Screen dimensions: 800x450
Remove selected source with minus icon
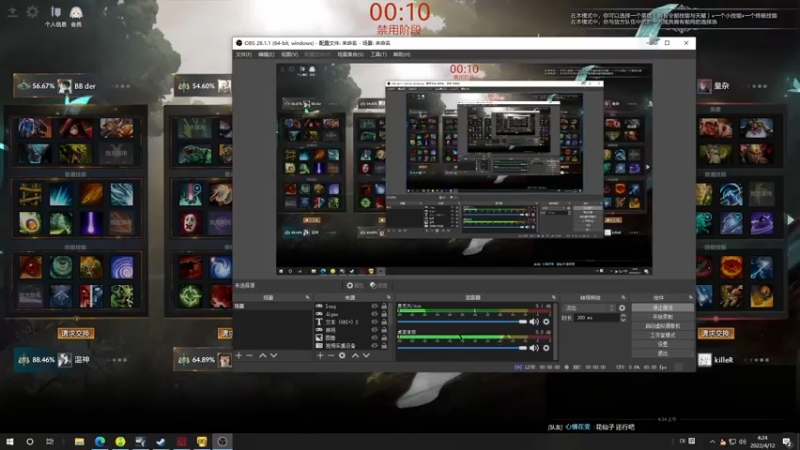pyautogui.click(x=331, y=356)
